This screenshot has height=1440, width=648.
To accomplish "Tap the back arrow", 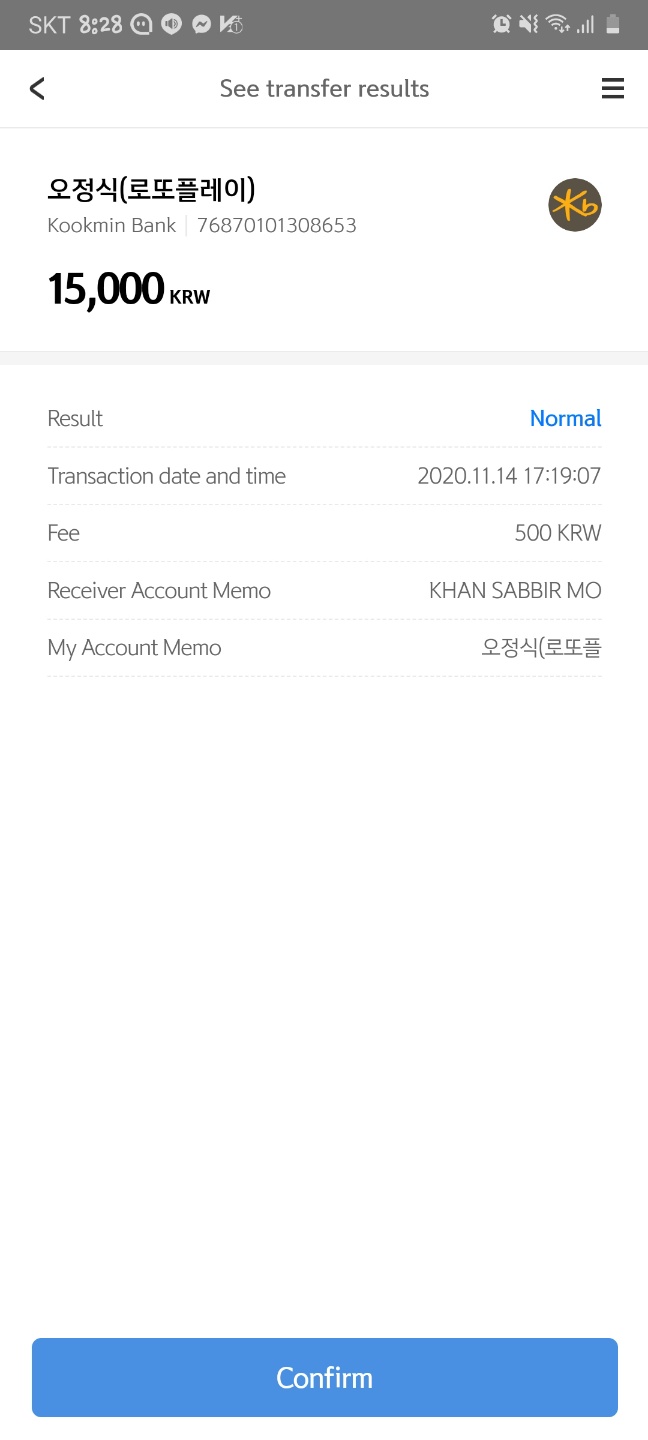I will point(37,89).
